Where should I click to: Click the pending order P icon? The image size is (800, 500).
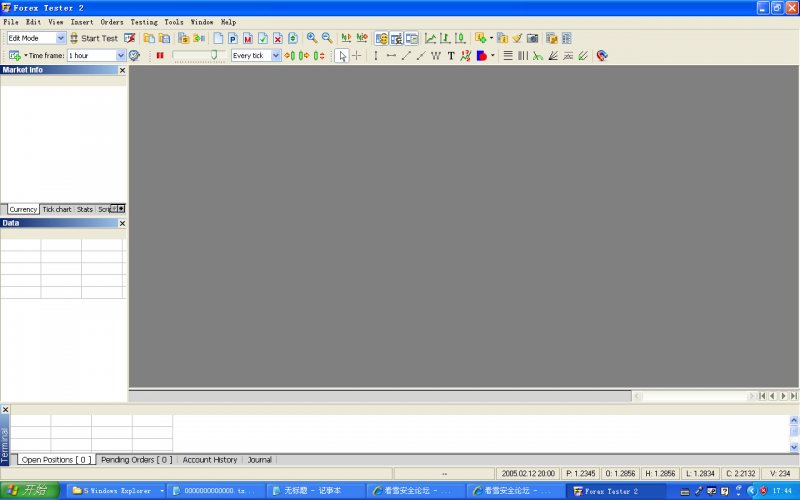click(x=233, y=38)
